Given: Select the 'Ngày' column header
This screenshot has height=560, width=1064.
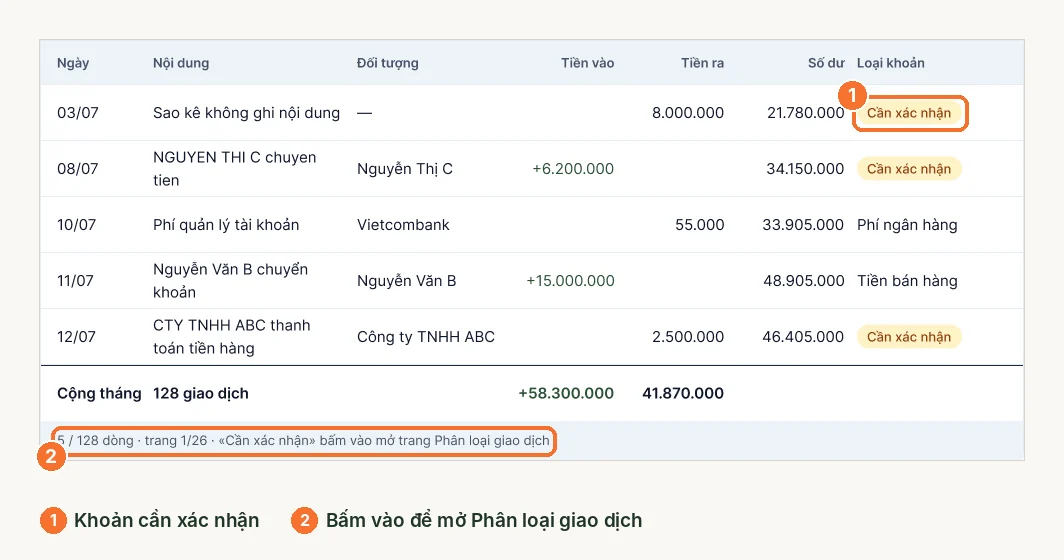Looking at the screenshot, I should pos(73,63).
